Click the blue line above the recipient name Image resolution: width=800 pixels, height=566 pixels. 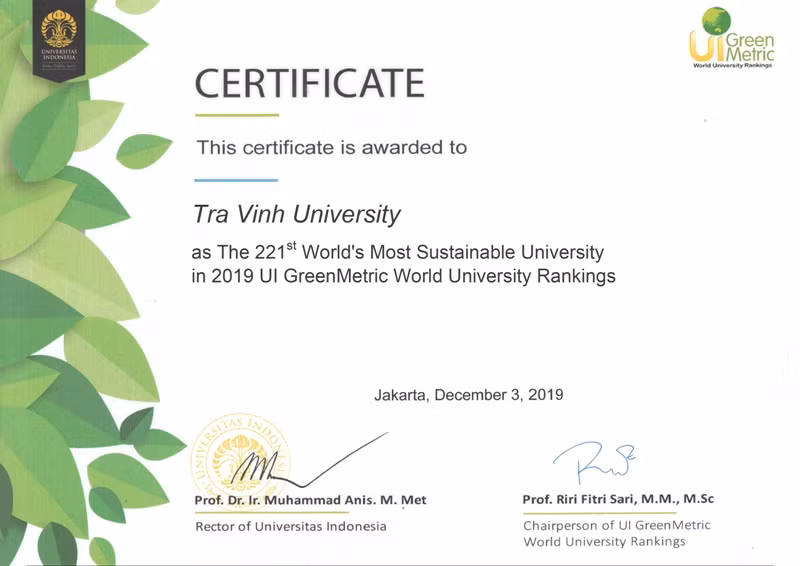click(x=236, y=180)
